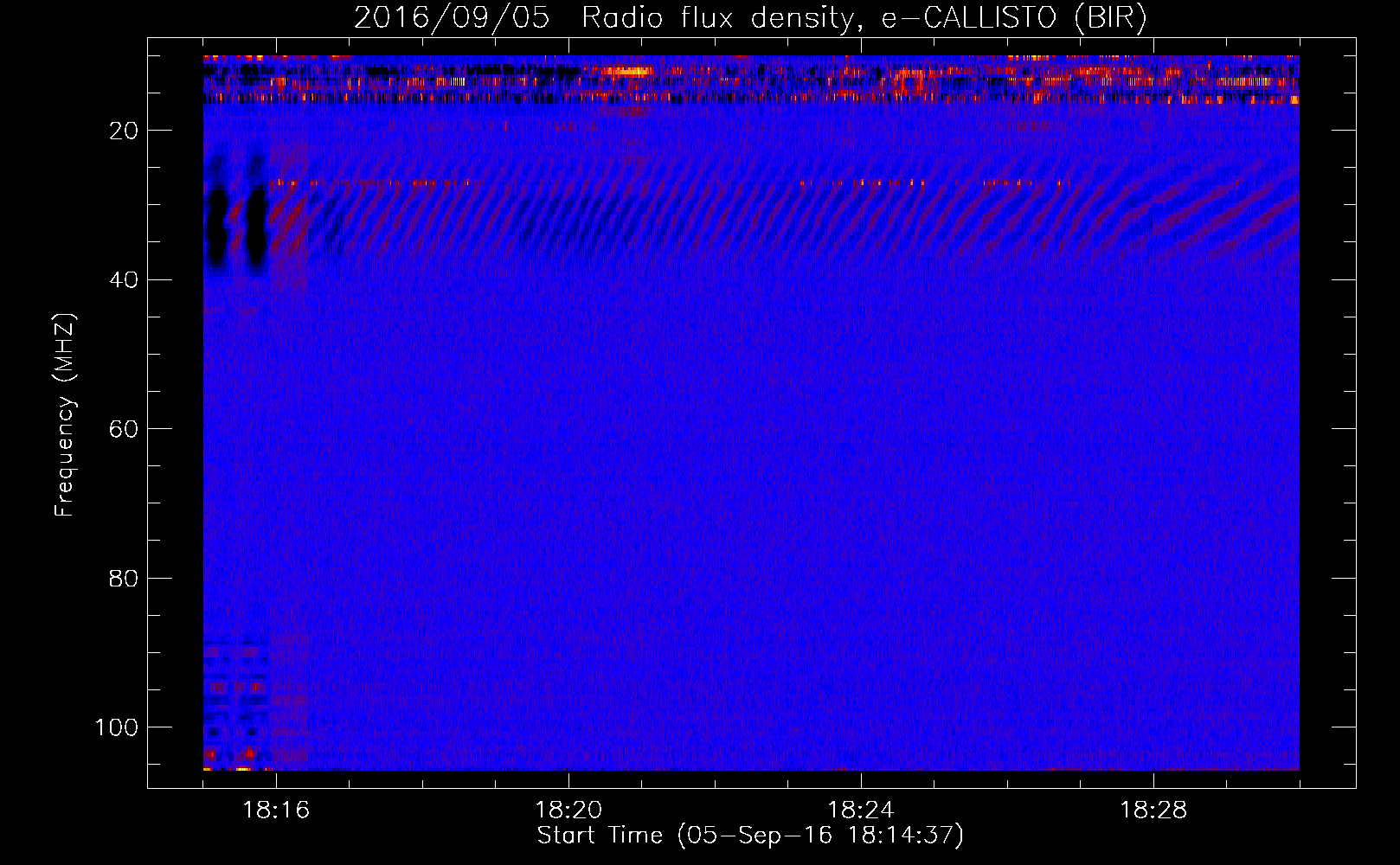
Task: Click the plot title "Radio flux density, e-CALLISTO (BIR)"
Action: (864, 18)
